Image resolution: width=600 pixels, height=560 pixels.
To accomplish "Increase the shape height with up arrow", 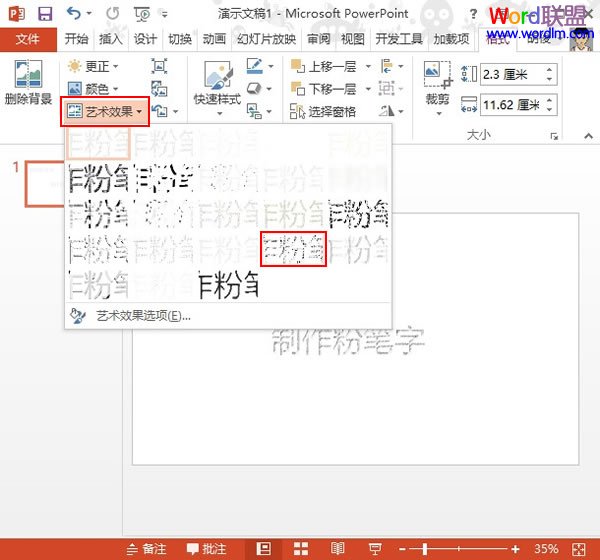I will click(549, 70).
